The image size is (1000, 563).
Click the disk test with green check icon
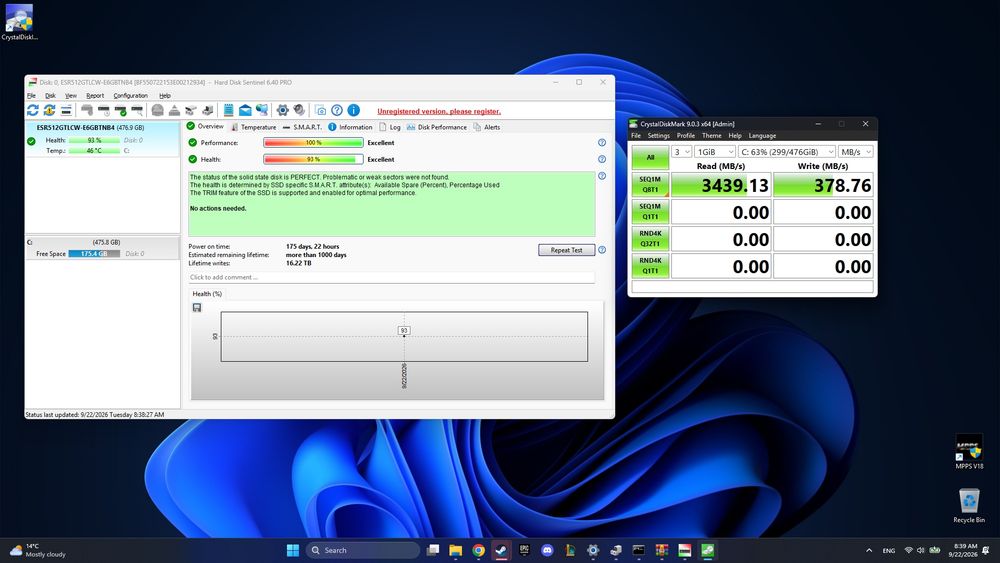(x=121, y=110)
